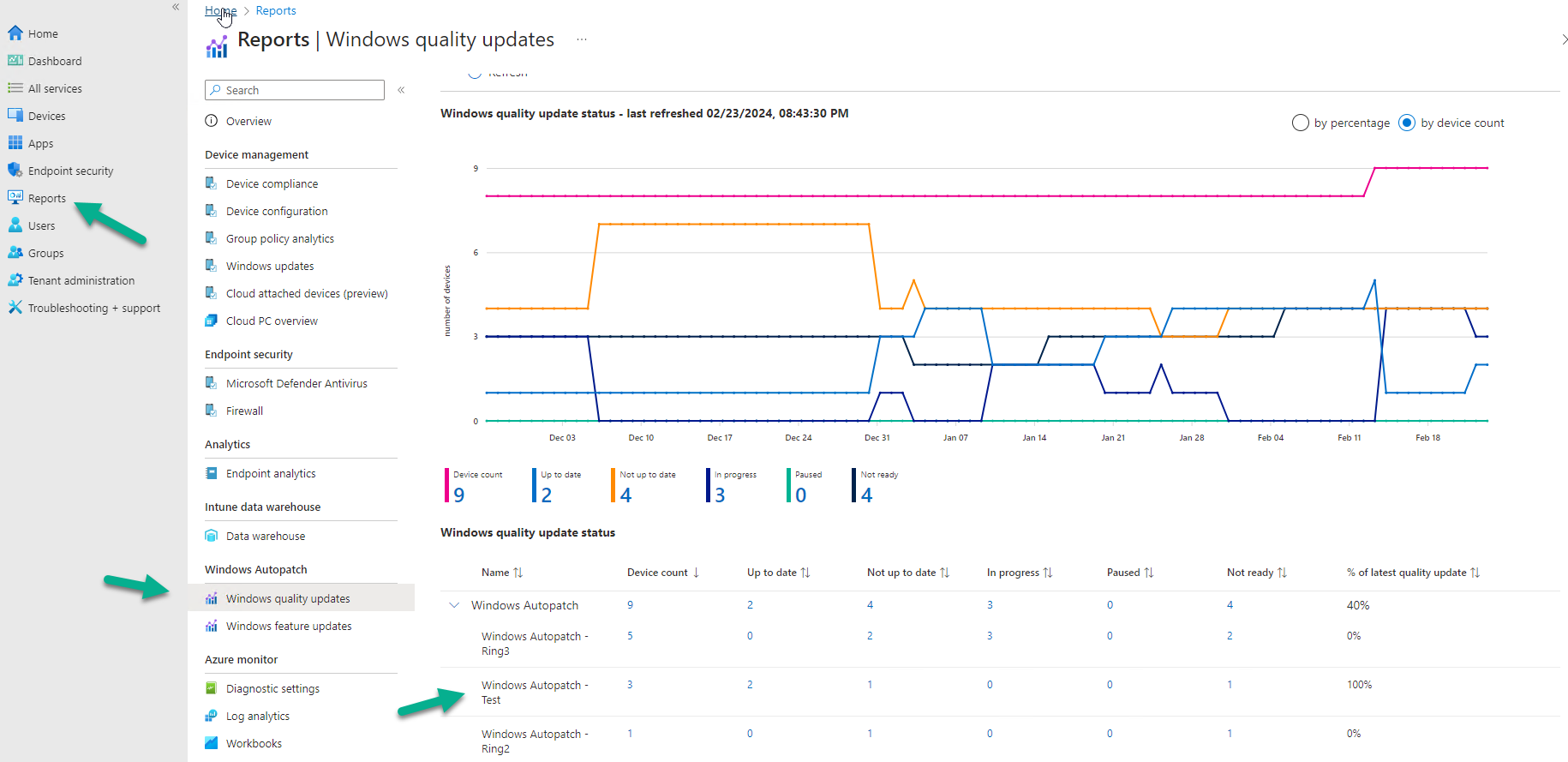Click the Cloud PC overview icon
Image resolution: width=1568 pixels, height=762 pixels.
pyautogui.click(x=212, y=321)
